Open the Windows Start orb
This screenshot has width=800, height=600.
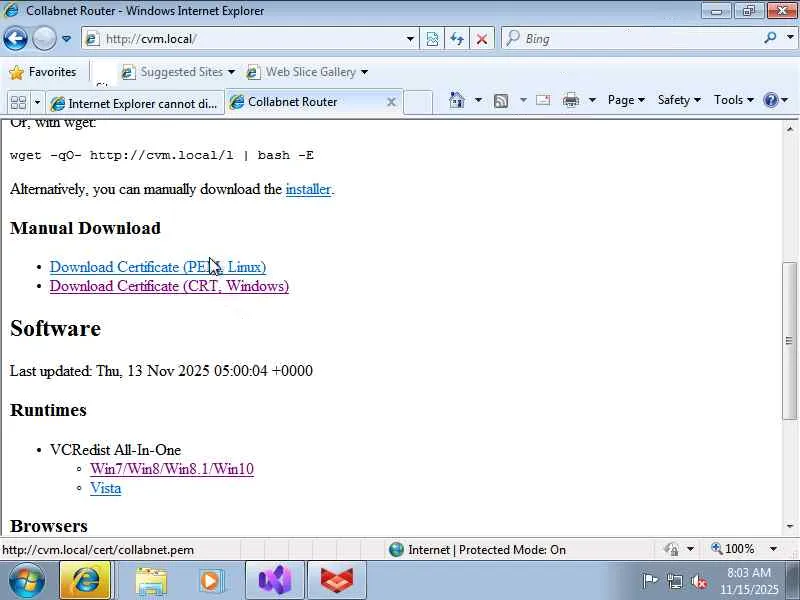27,580
